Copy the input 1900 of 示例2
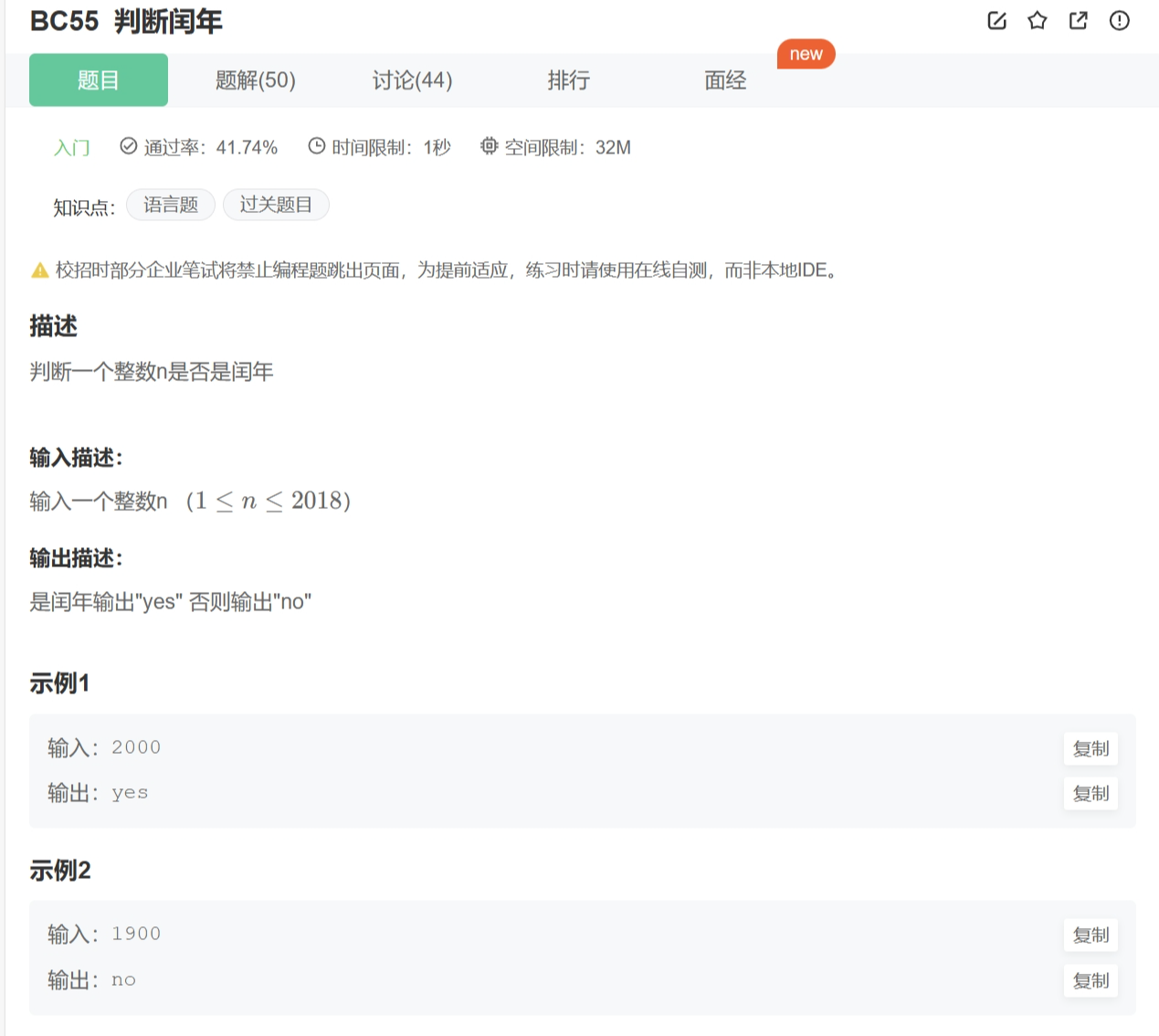The width and height of the screenshot is (1159, 1036). [x=1091, y=935]
